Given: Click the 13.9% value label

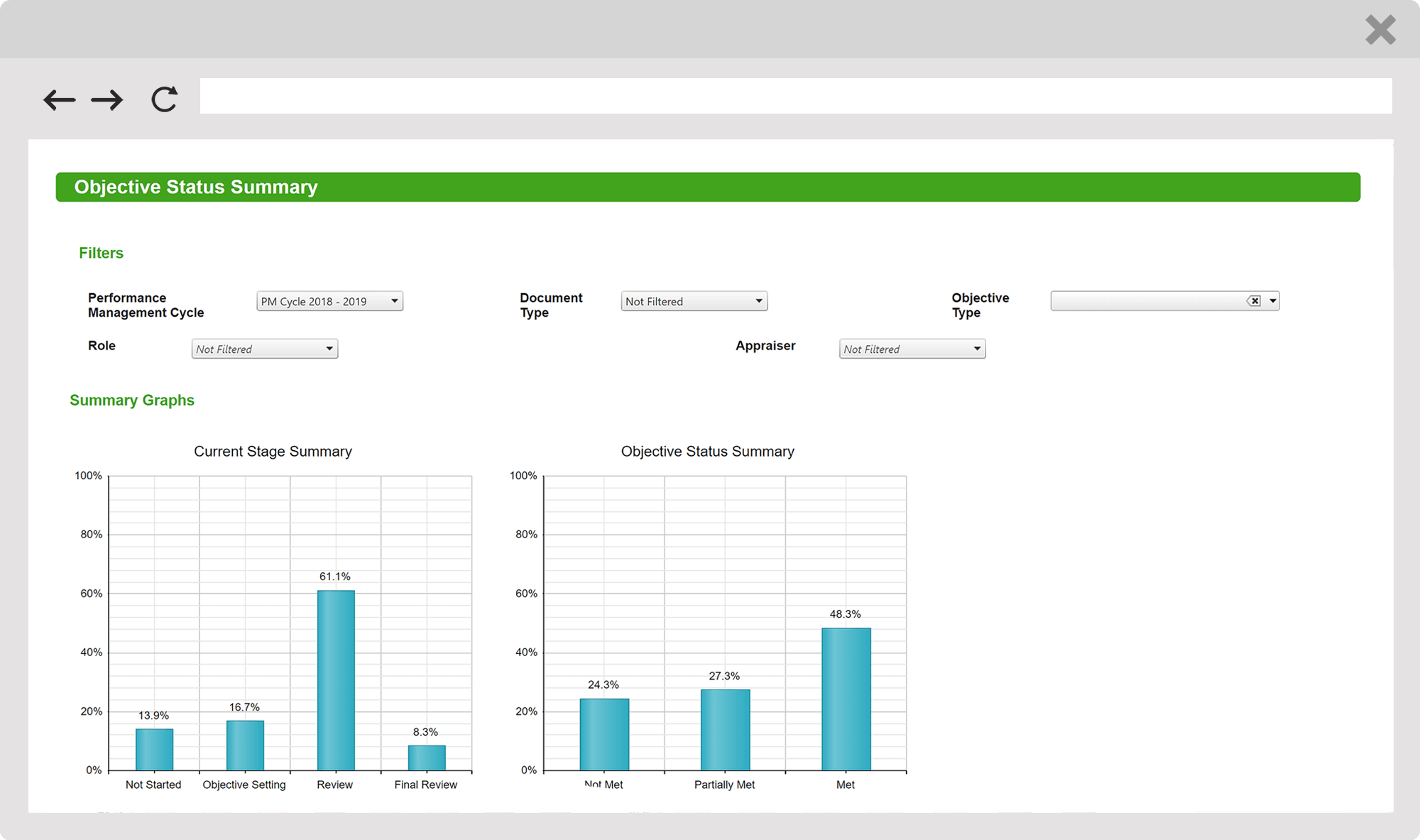Looking at the screenshot, I should pyautogui.click(x=153, y=716).
